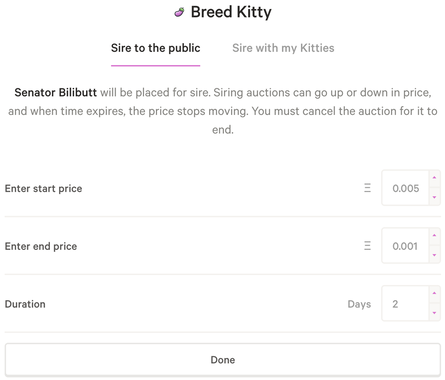Switch to Sire with my Kitties tab
Image resolution: width=445 pixels, height=380 pixels.
pyautogui.click(x=283, y=48)
